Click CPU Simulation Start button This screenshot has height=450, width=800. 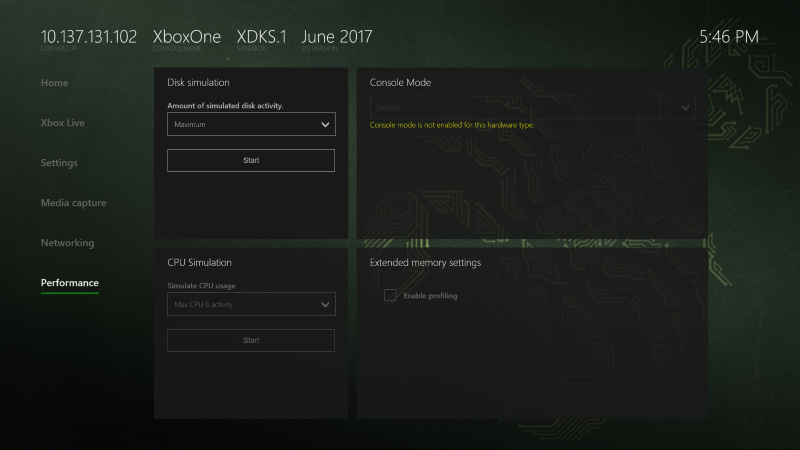coord(251,340)
